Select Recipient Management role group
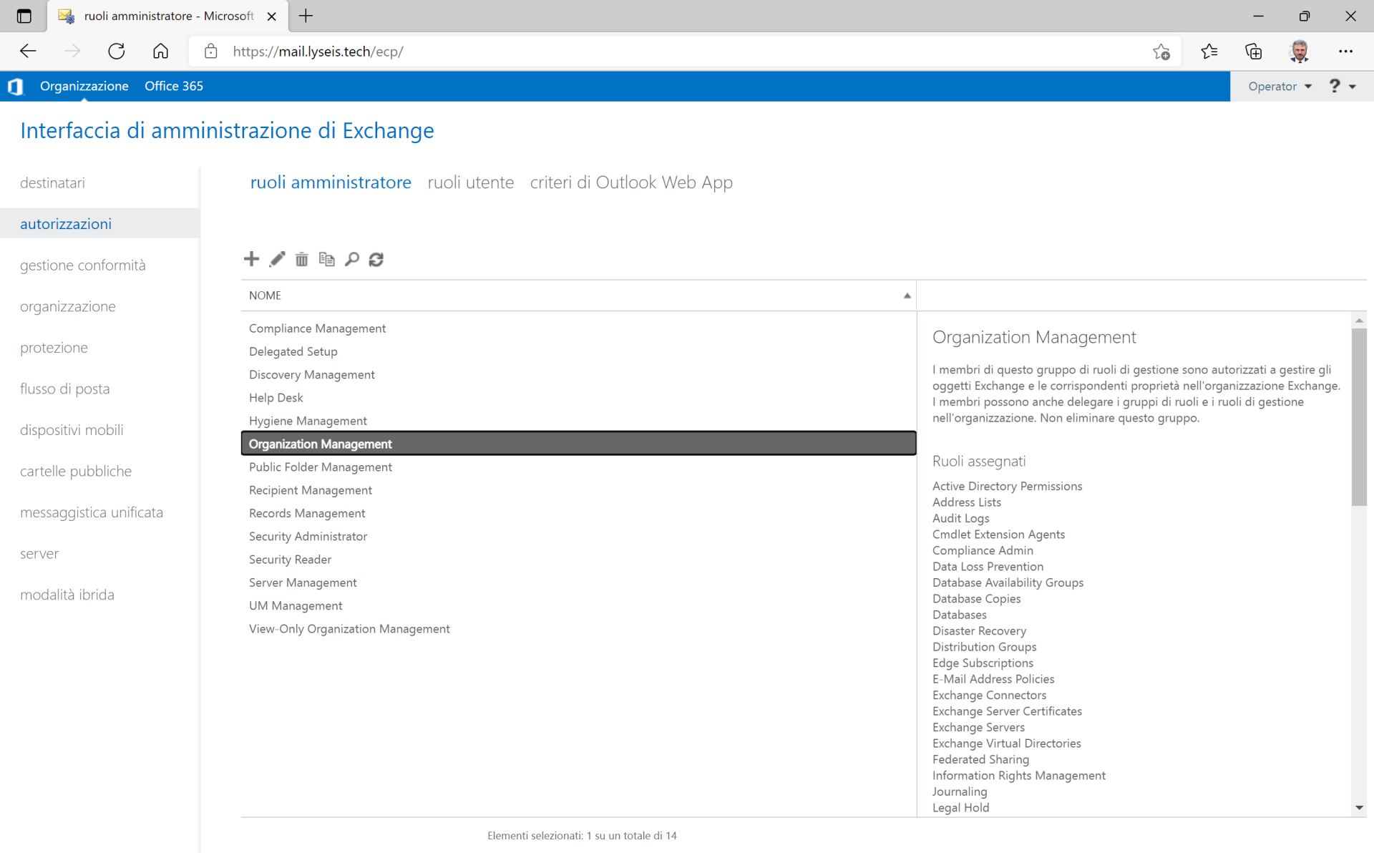The image size is (1374, 868). coord(578,490)
